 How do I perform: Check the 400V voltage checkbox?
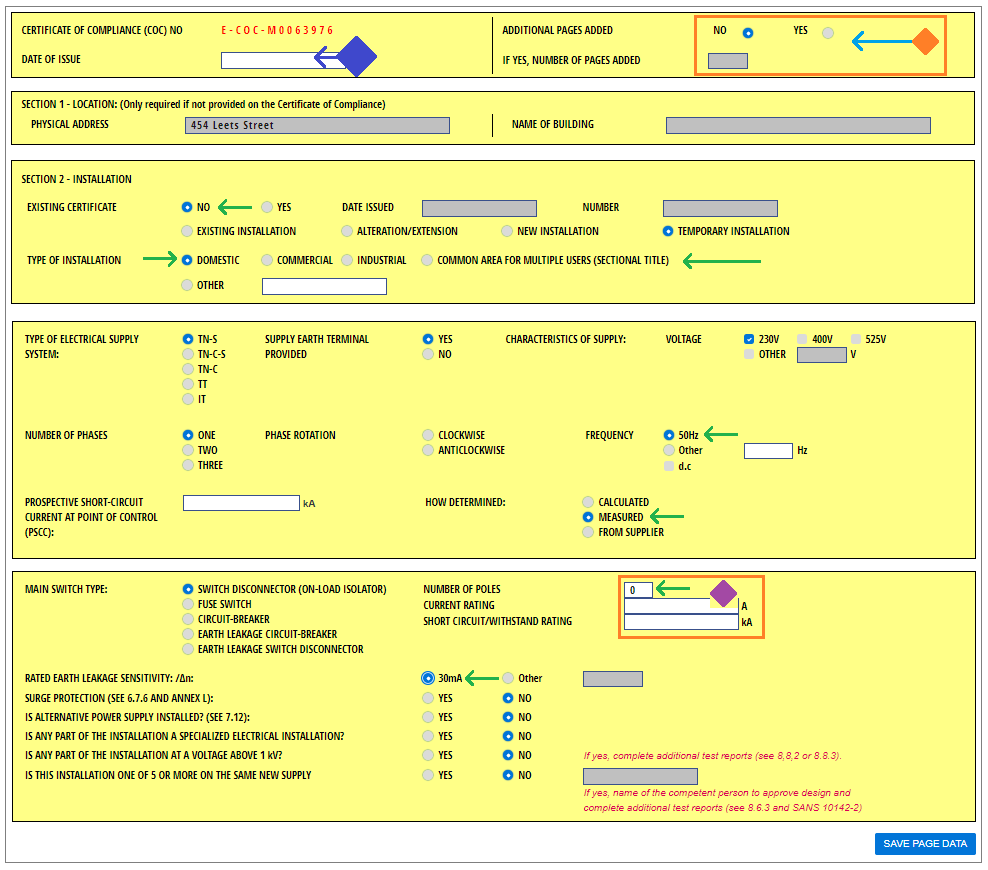(802, 339)
